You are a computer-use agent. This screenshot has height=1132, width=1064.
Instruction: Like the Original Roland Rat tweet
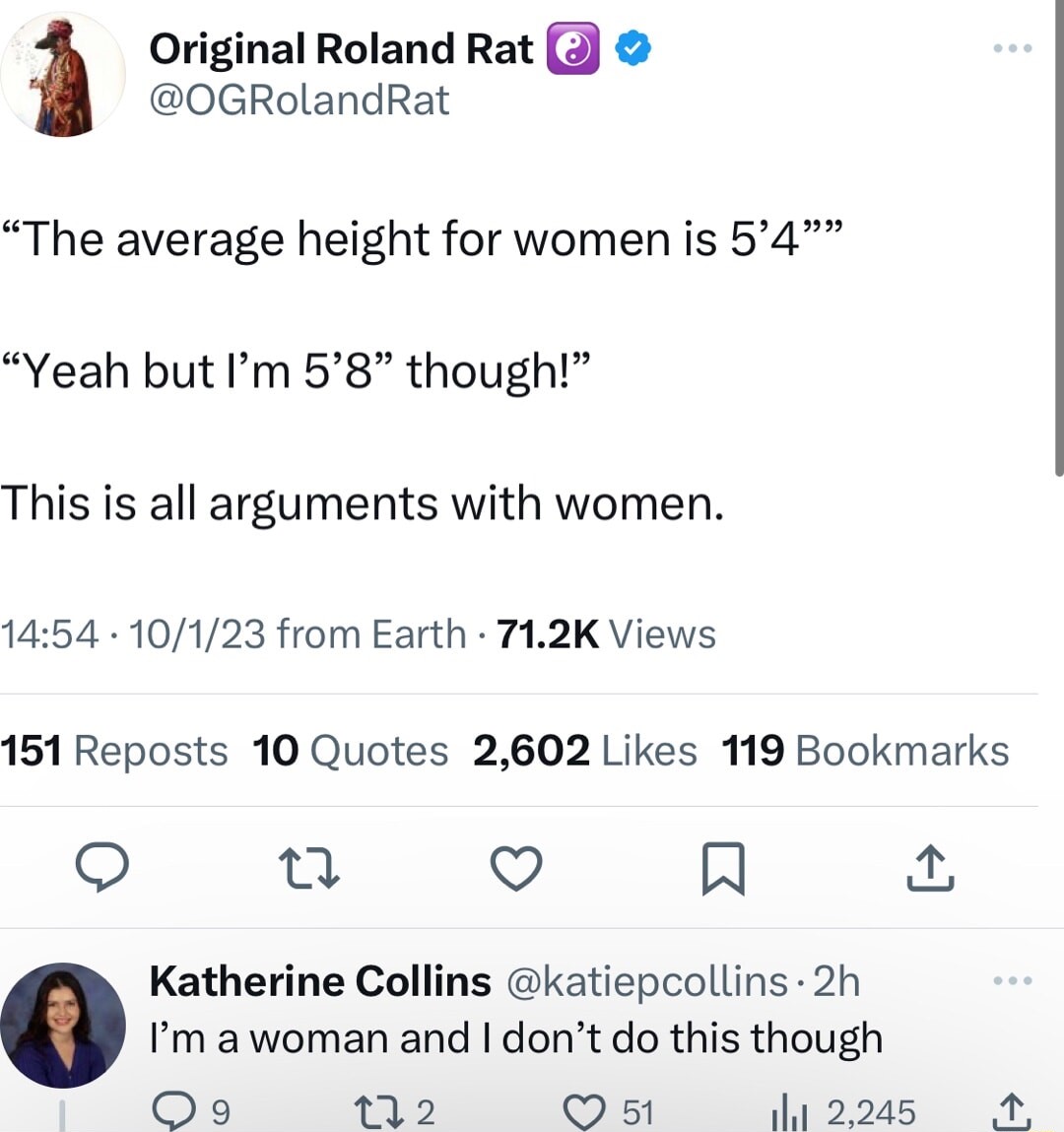516,867
